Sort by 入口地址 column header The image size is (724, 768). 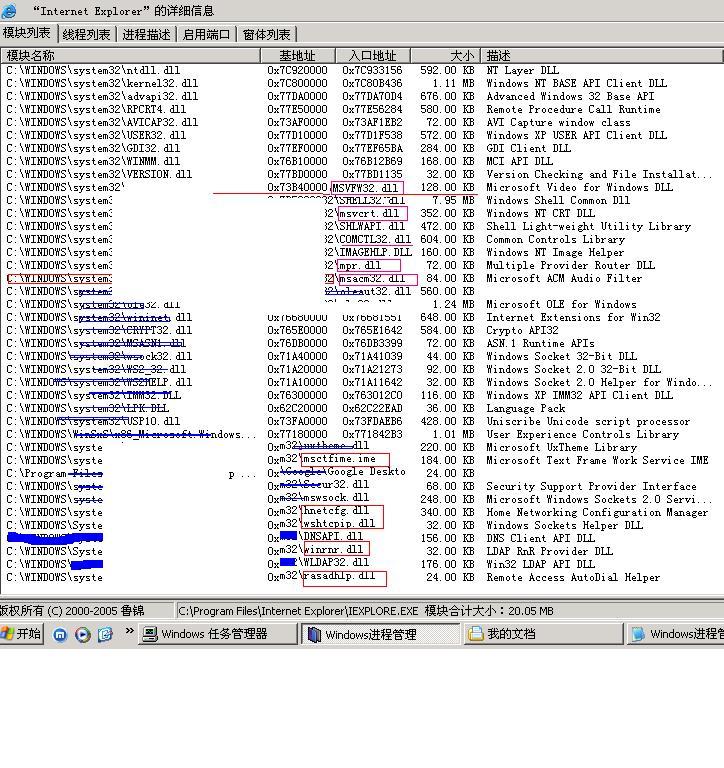pos(373,55)
